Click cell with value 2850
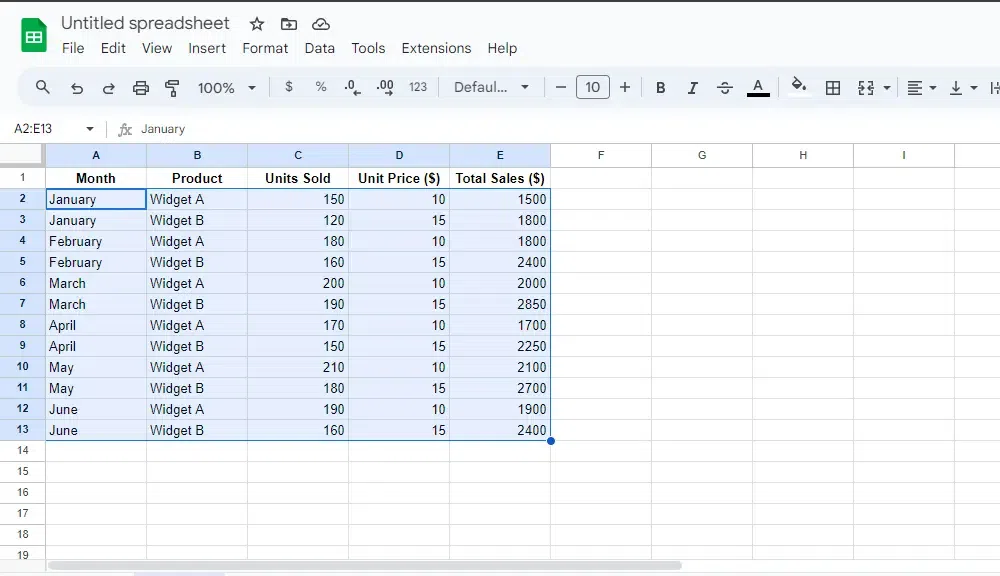1000x576 pixels. tap(500, 304)
